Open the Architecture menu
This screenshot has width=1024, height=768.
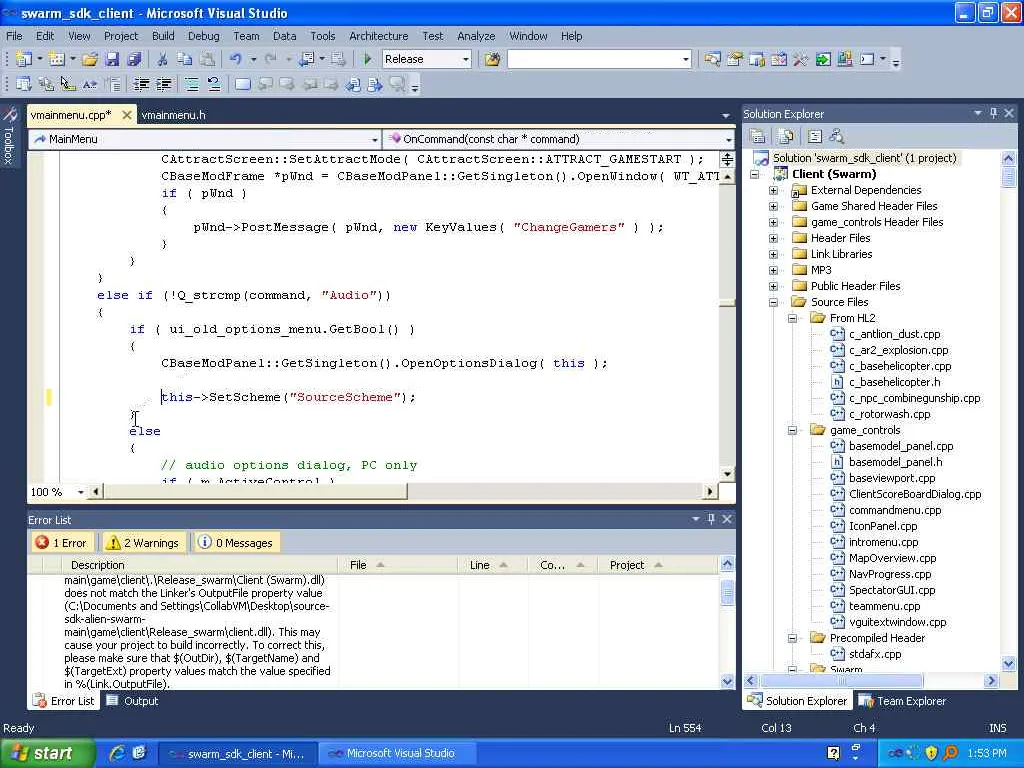[x=378, y=36]
